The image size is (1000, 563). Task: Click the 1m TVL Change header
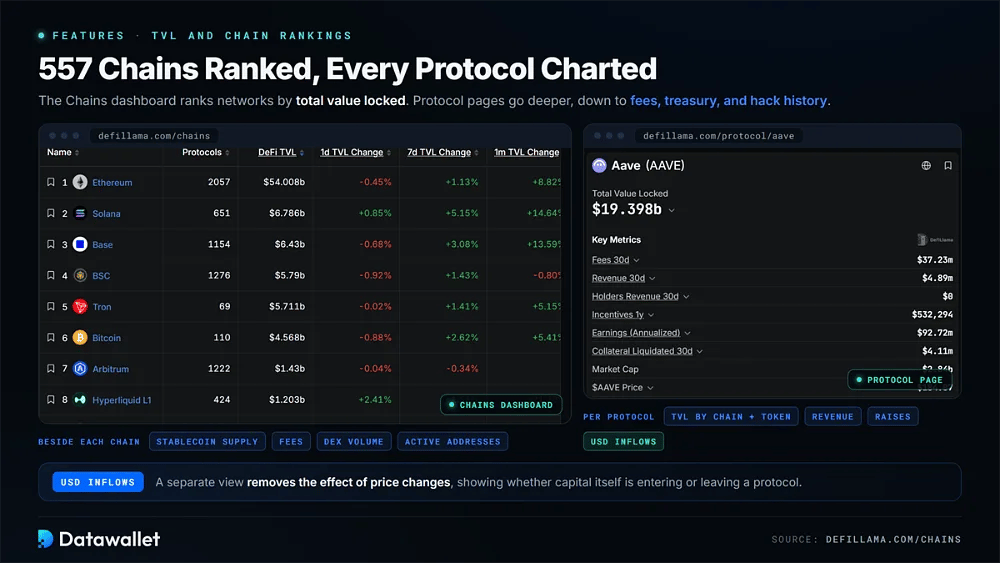click(527, 152)
